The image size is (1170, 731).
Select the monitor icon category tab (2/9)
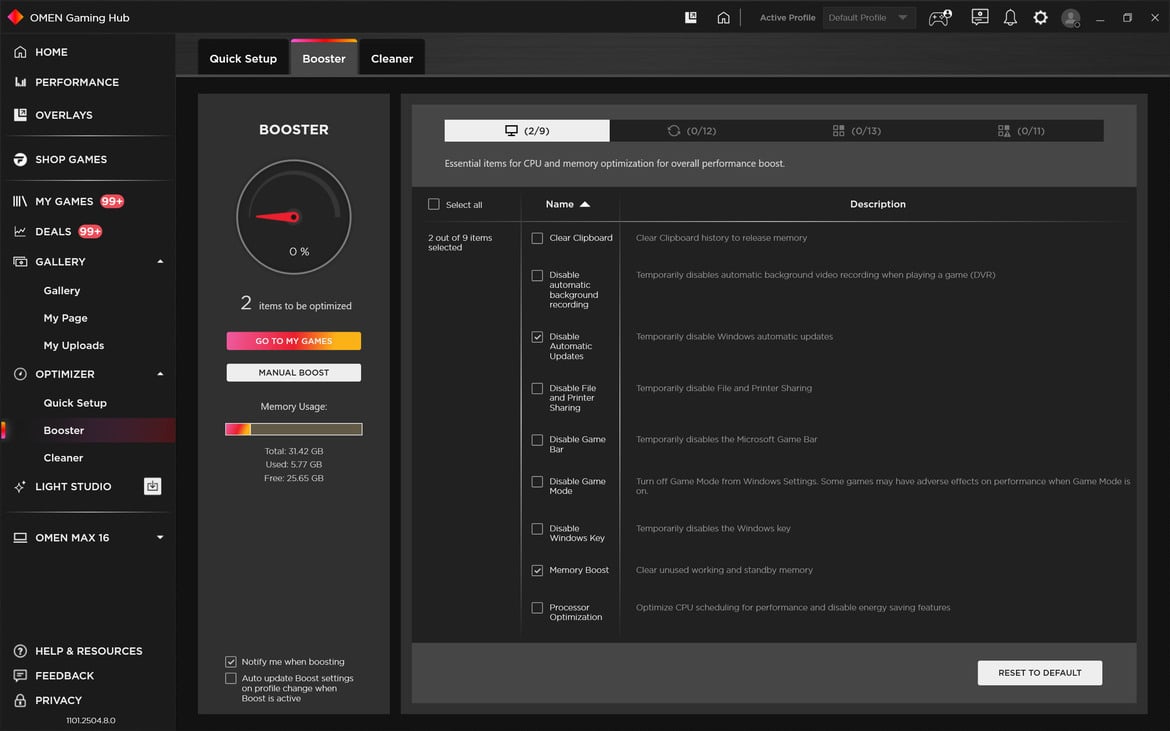coord(527,131)
